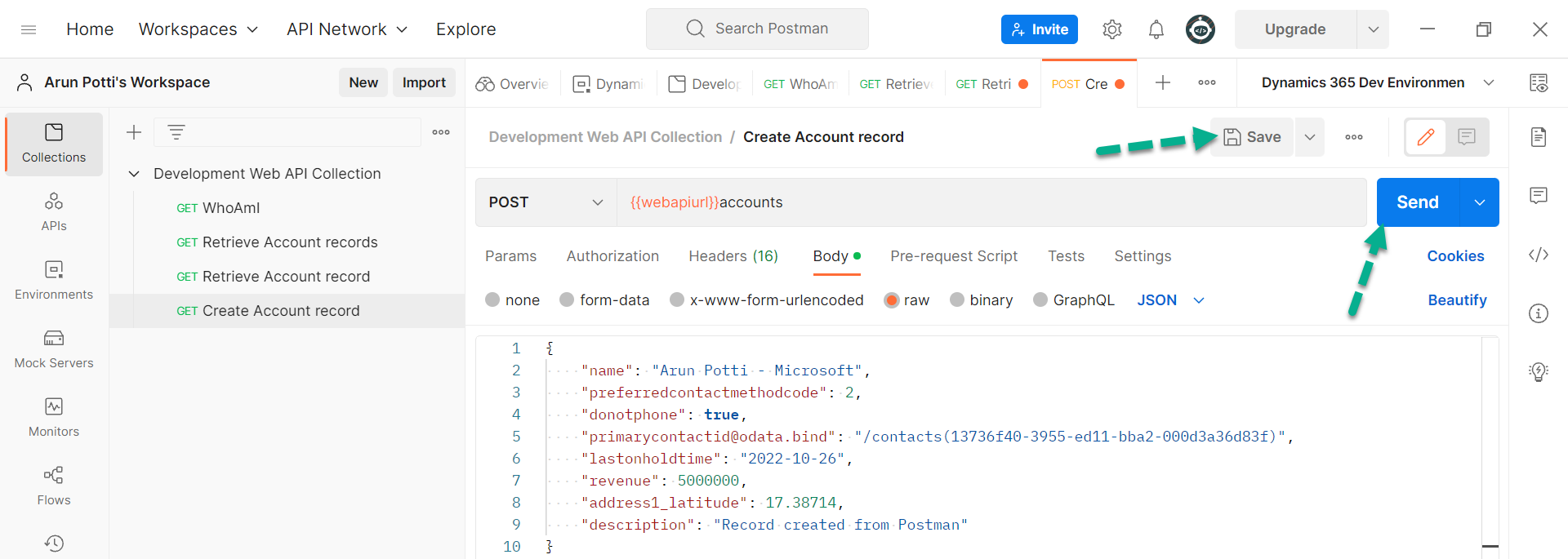The image size is (1568, 559).
Task: Open Comments pane on right sidebar
Action: (x=1539, y=196)
